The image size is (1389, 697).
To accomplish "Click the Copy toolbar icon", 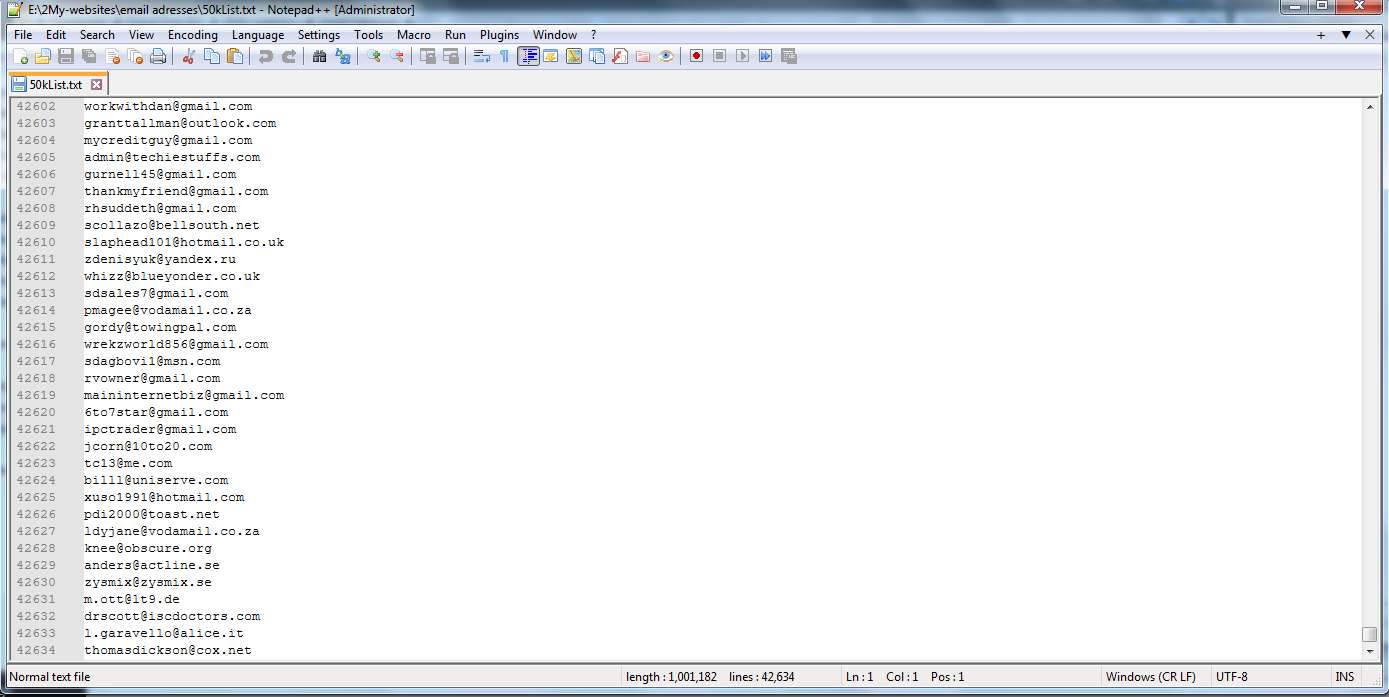I will 212,56.
